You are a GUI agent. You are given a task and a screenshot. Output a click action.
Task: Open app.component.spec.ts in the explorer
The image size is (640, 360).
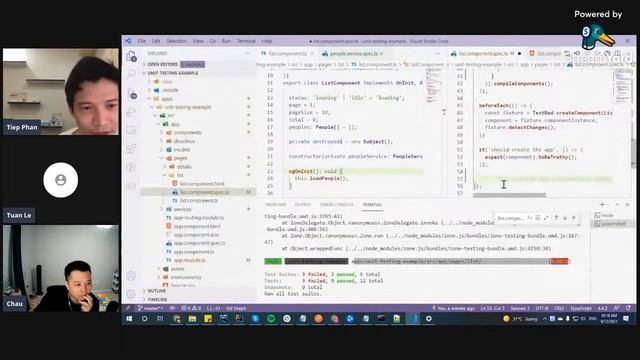tap(199, 243)
